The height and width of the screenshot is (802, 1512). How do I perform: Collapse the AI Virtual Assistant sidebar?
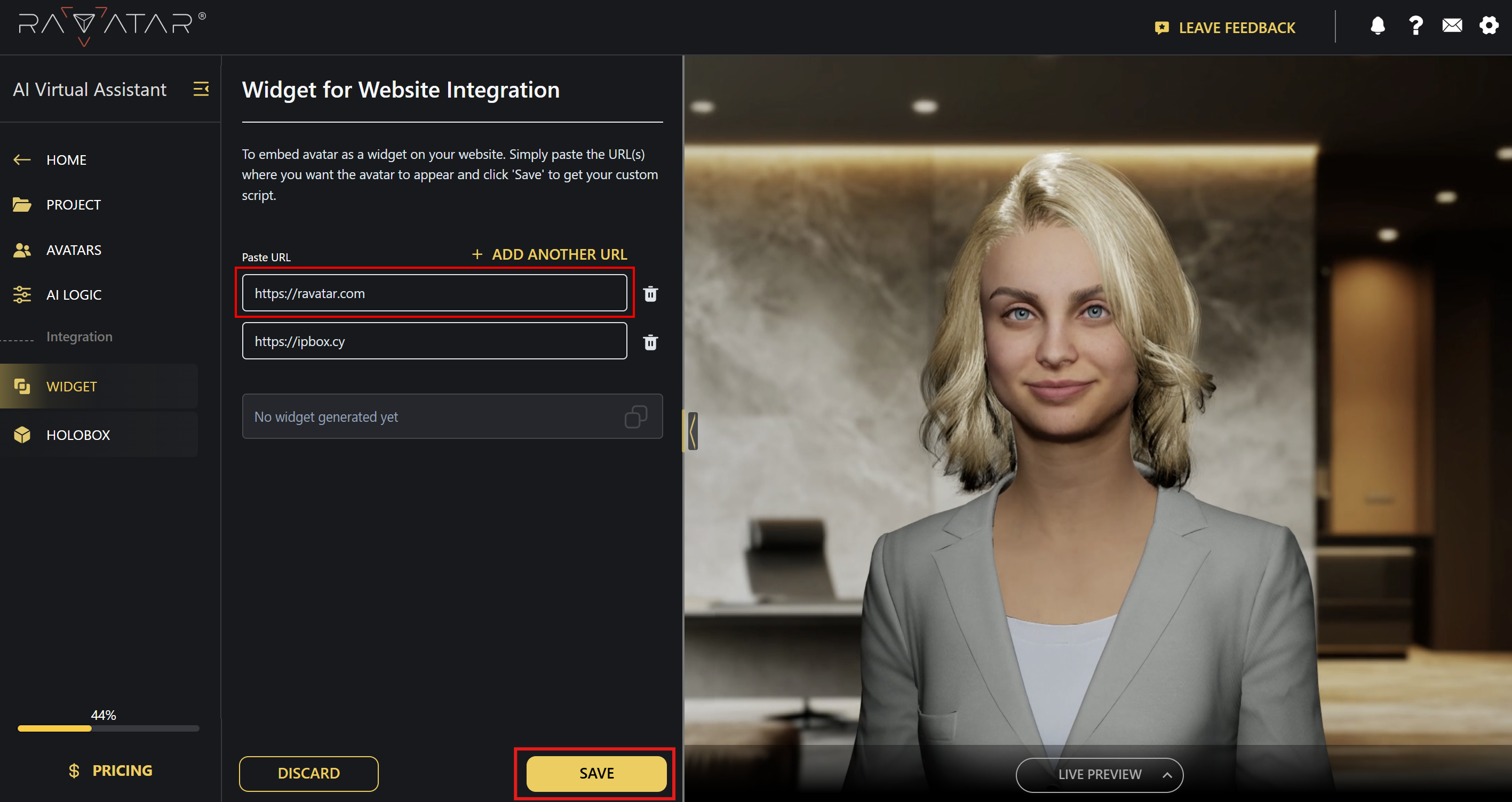point(201,89)
